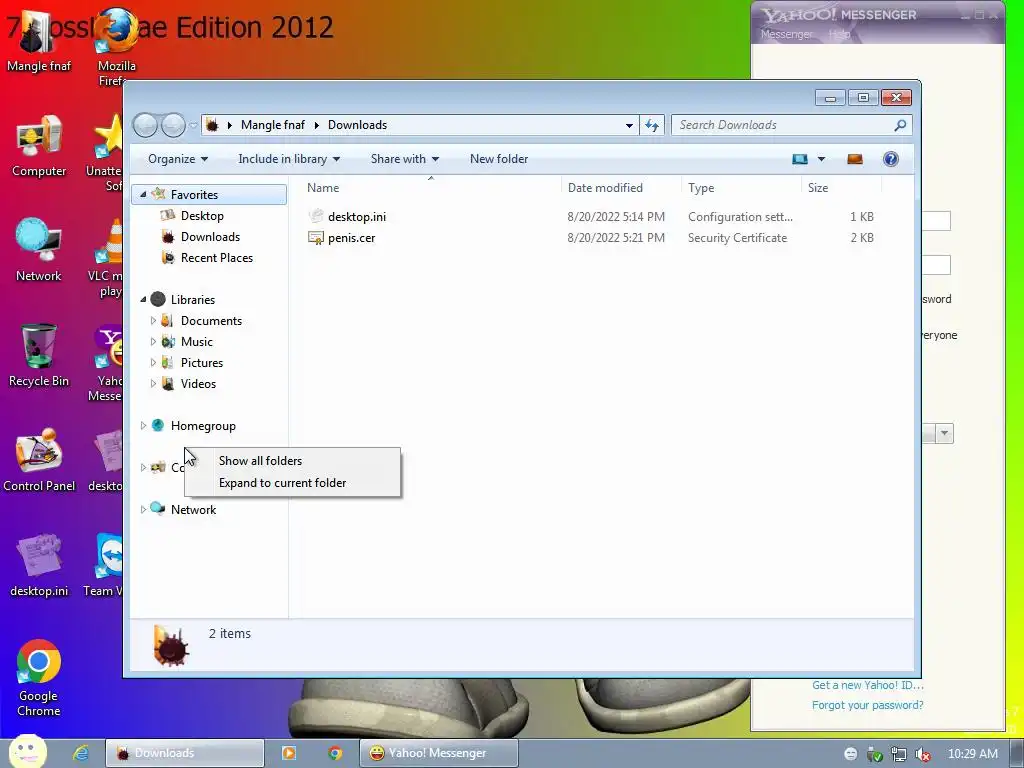Click the search magnifier icon
The height and width of the screenshot is (768, 1024).
tap(900, 125)
